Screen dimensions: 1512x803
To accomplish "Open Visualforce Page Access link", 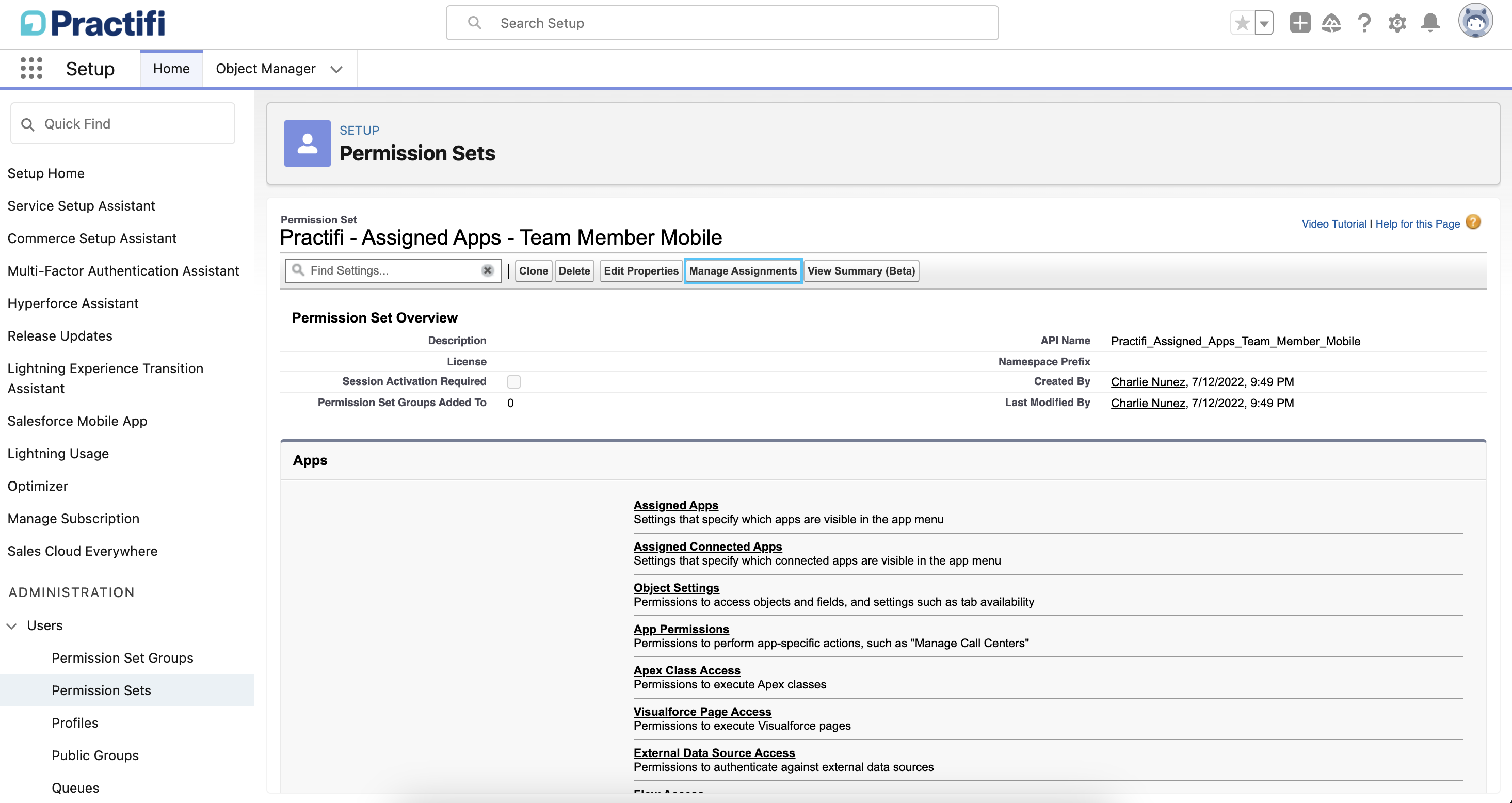I will pyautogui.click(x=702, y=712).
